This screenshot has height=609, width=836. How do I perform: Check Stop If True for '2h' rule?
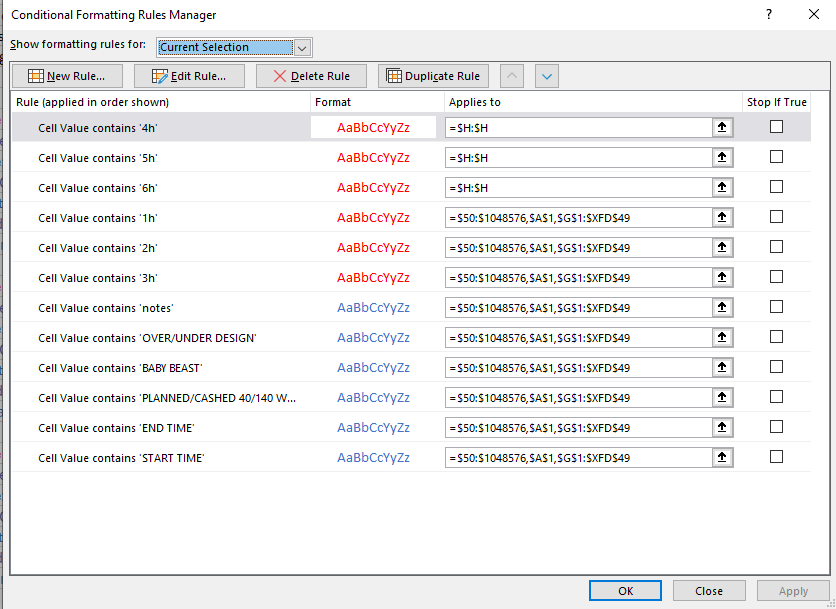[x=776, y=246]
